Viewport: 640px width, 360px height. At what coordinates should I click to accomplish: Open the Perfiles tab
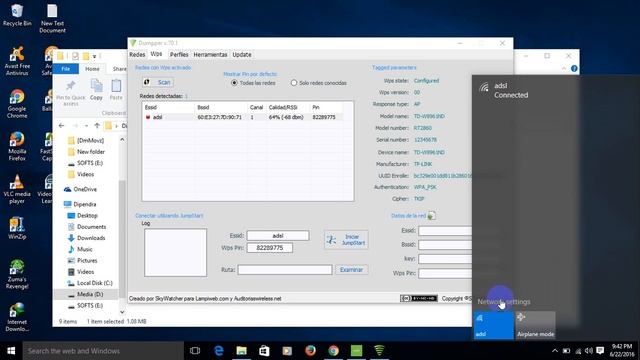179,55
